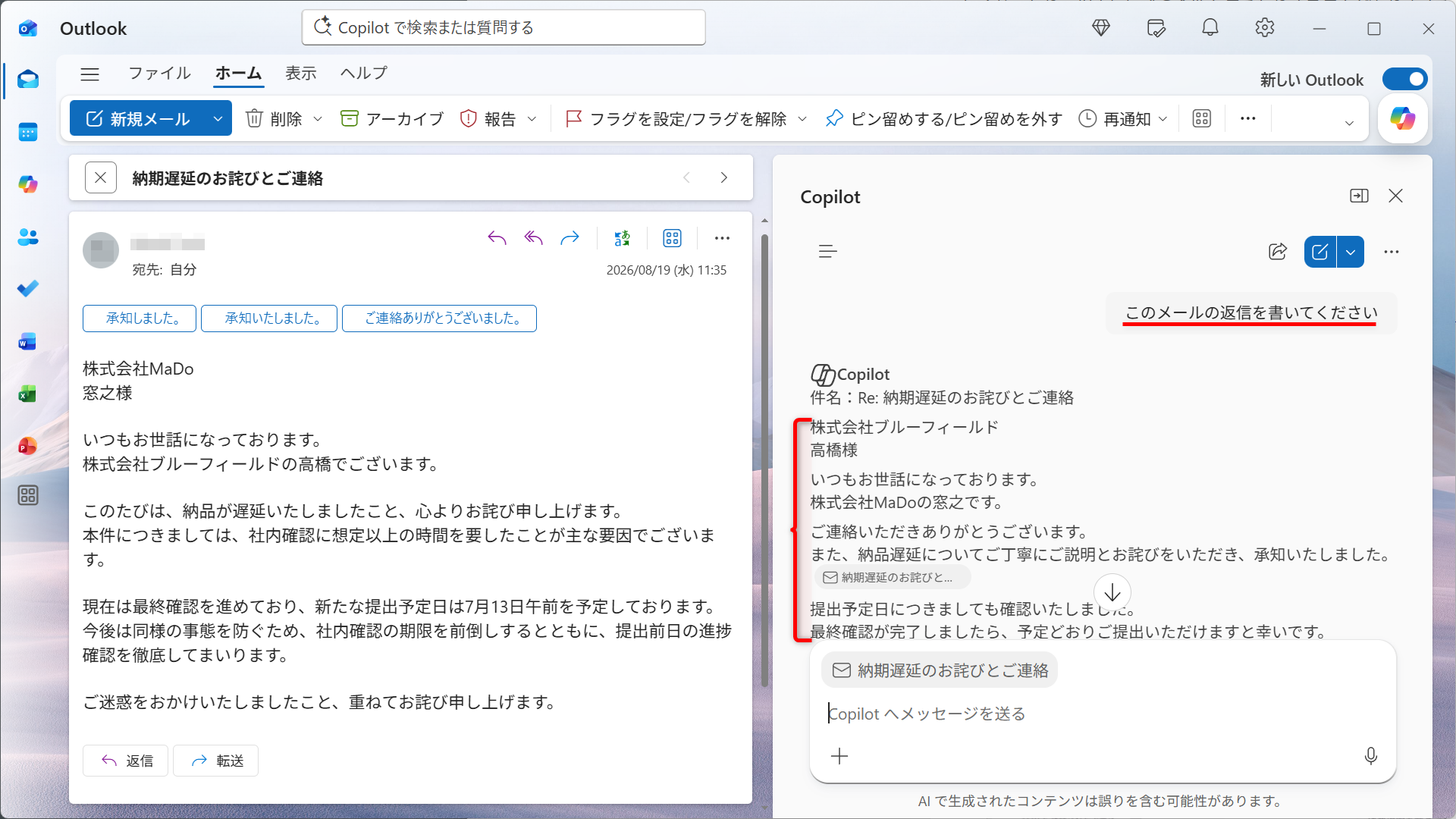This screenshot has height=819, width=1456.
Task: Click microphone in Copilot message box
Action: (1370, 756)
